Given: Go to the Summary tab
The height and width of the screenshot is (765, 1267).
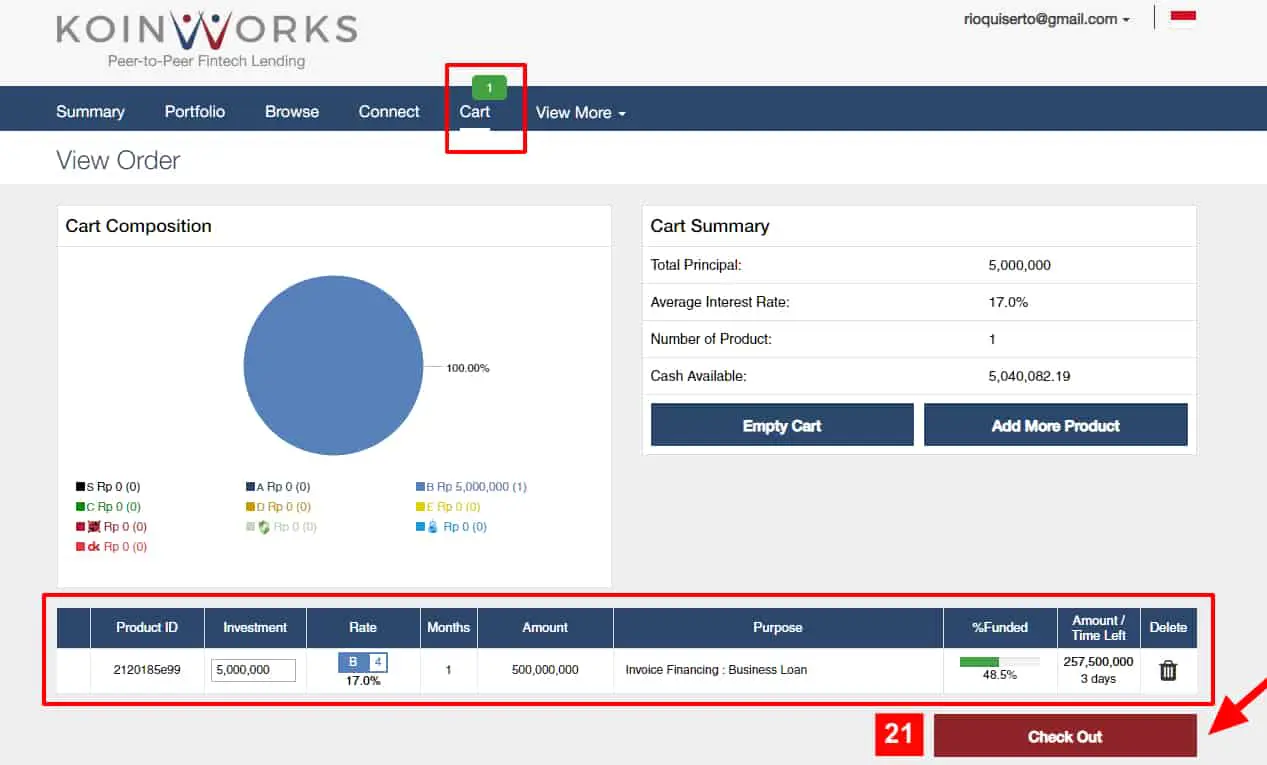Looking at the screenshot, I should [x=89, y=112].
